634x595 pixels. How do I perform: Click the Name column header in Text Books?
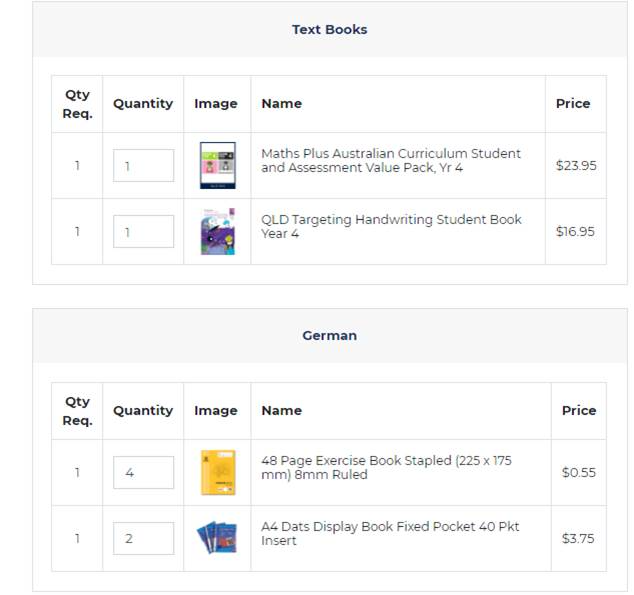click(281, 104)
